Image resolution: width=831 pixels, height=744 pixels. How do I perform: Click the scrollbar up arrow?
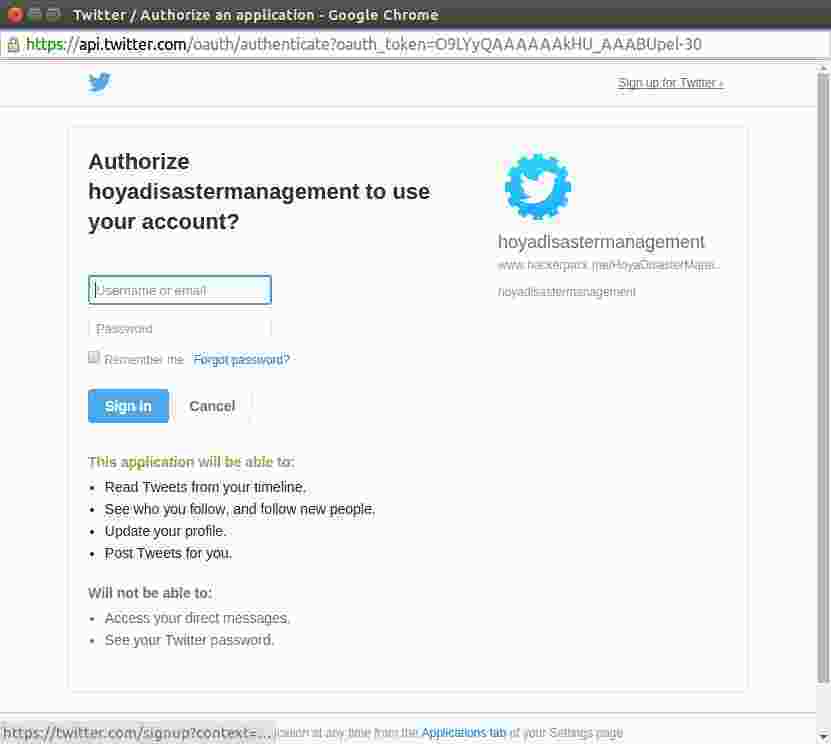[823, 68]
